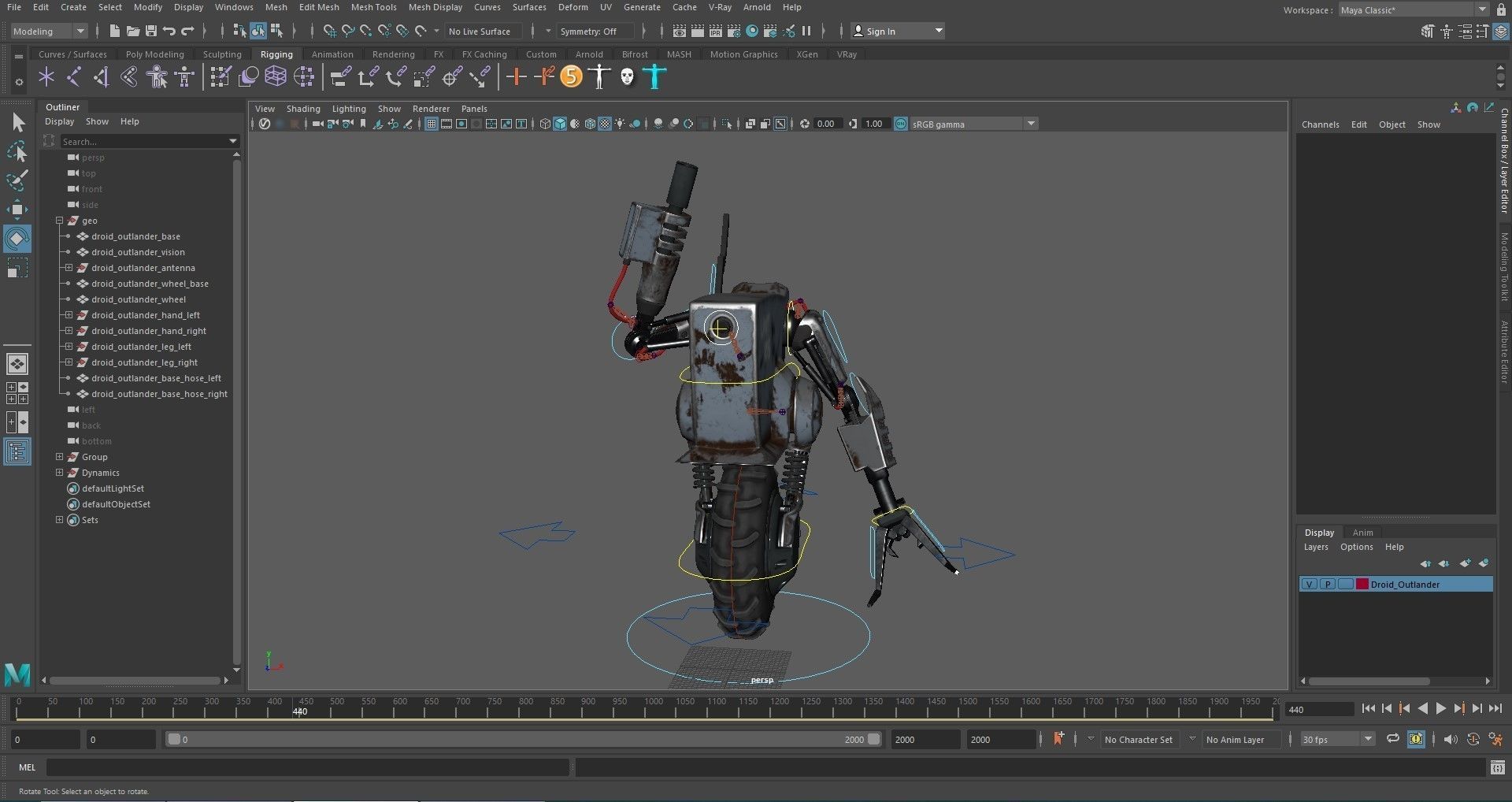Click the range slider bar handle at left end
1512x802 pixels.
pyautogui.click(x=175, y=740)
